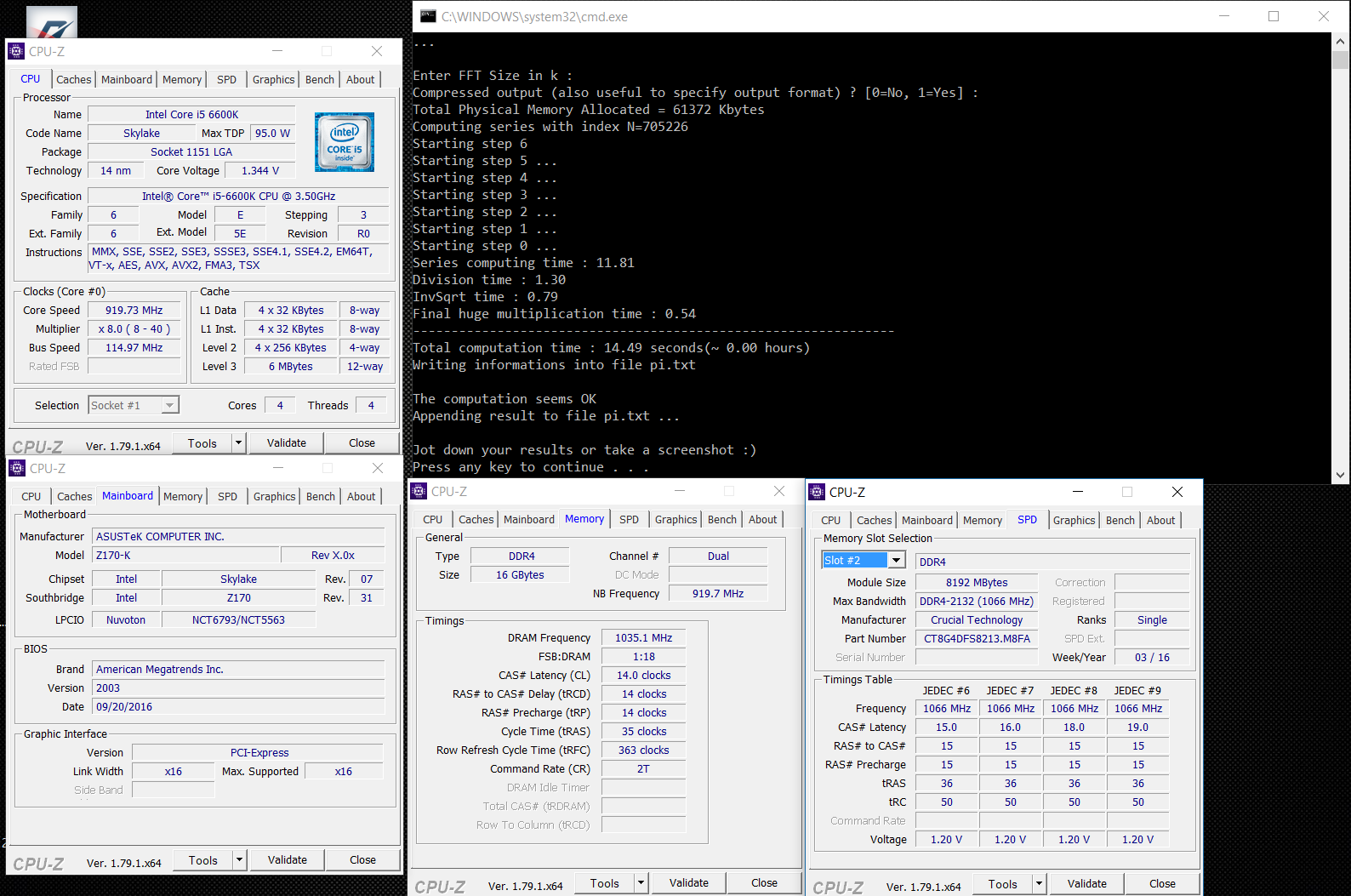1351x896 pixels.
Task: Close the CPU-Z CPU window via title bar X
Action: (377, 51)
